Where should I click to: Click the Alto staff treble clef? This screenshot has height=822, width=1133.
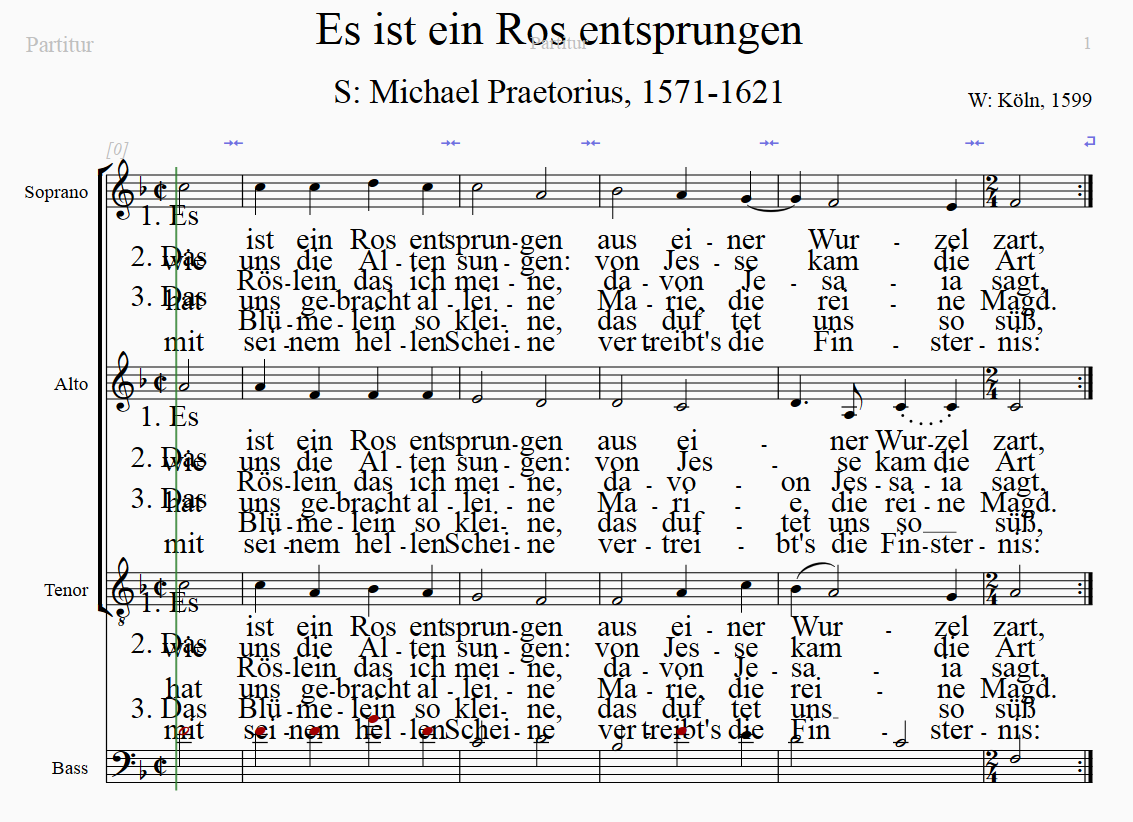pyautogui.click(x=123, y=383)
